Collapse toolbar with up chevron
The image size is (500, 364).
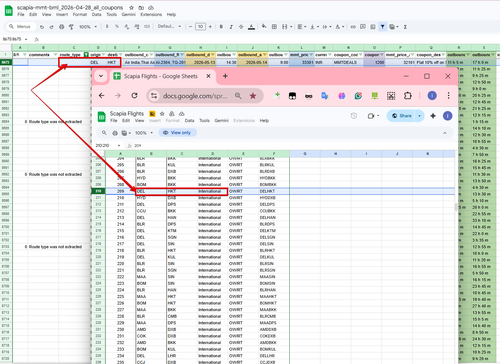click(x=444, y=133)
